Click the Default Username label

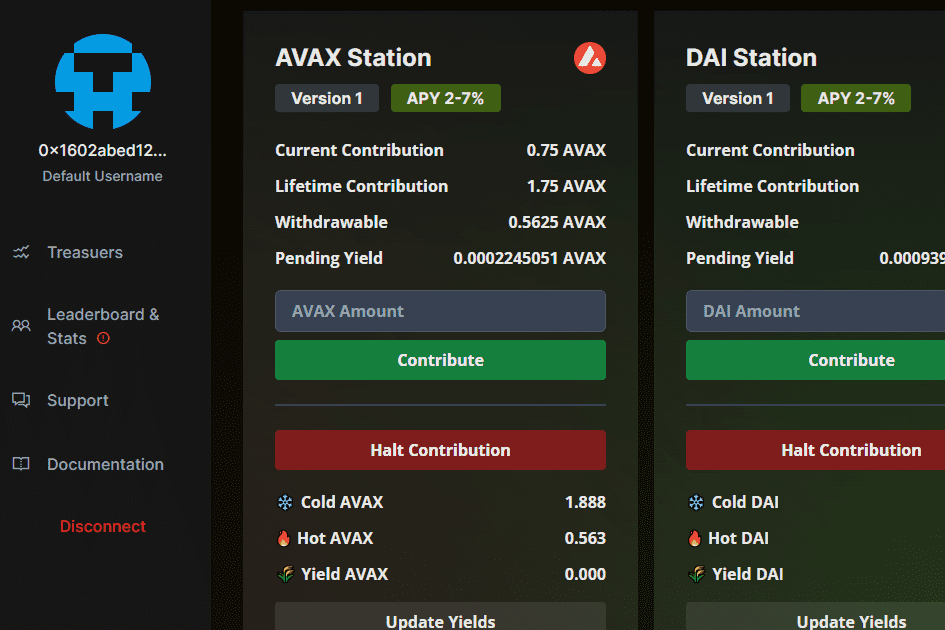tap(102, 176)
